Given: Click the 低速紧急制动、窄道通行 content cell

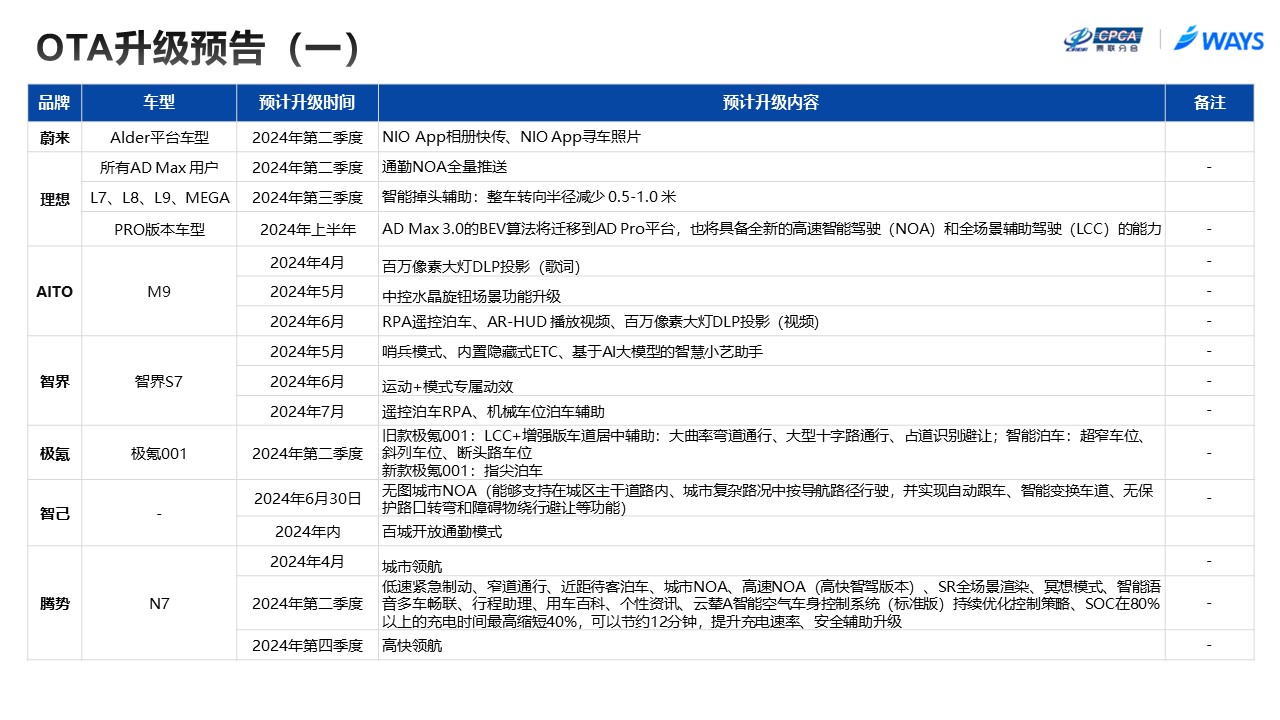Looking at the screenshot, I should click(771, 603).
